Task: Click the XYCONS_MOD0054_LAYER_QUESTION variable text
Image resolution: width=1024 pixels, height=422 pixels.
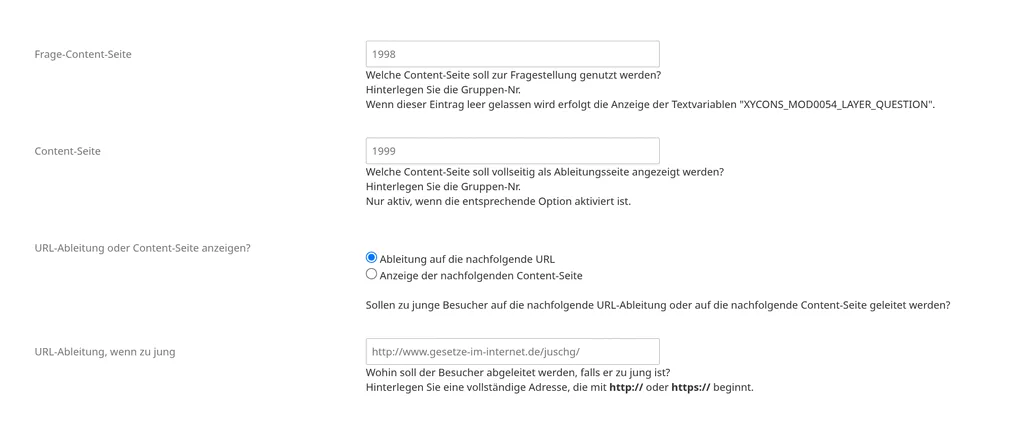Action: pos(836,105)
